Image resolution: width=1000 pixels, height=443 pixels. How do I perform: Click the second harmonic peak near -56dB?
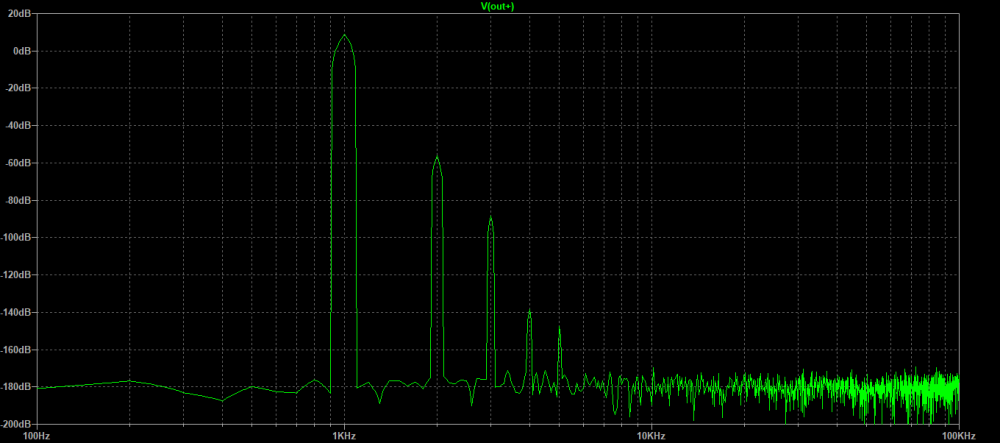coord(437,156)
